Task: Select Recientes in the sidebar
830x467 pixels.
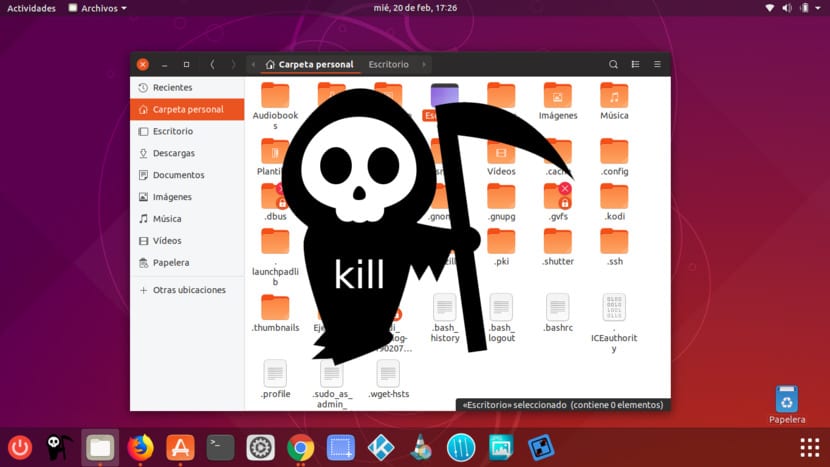Action: (172, 88)
